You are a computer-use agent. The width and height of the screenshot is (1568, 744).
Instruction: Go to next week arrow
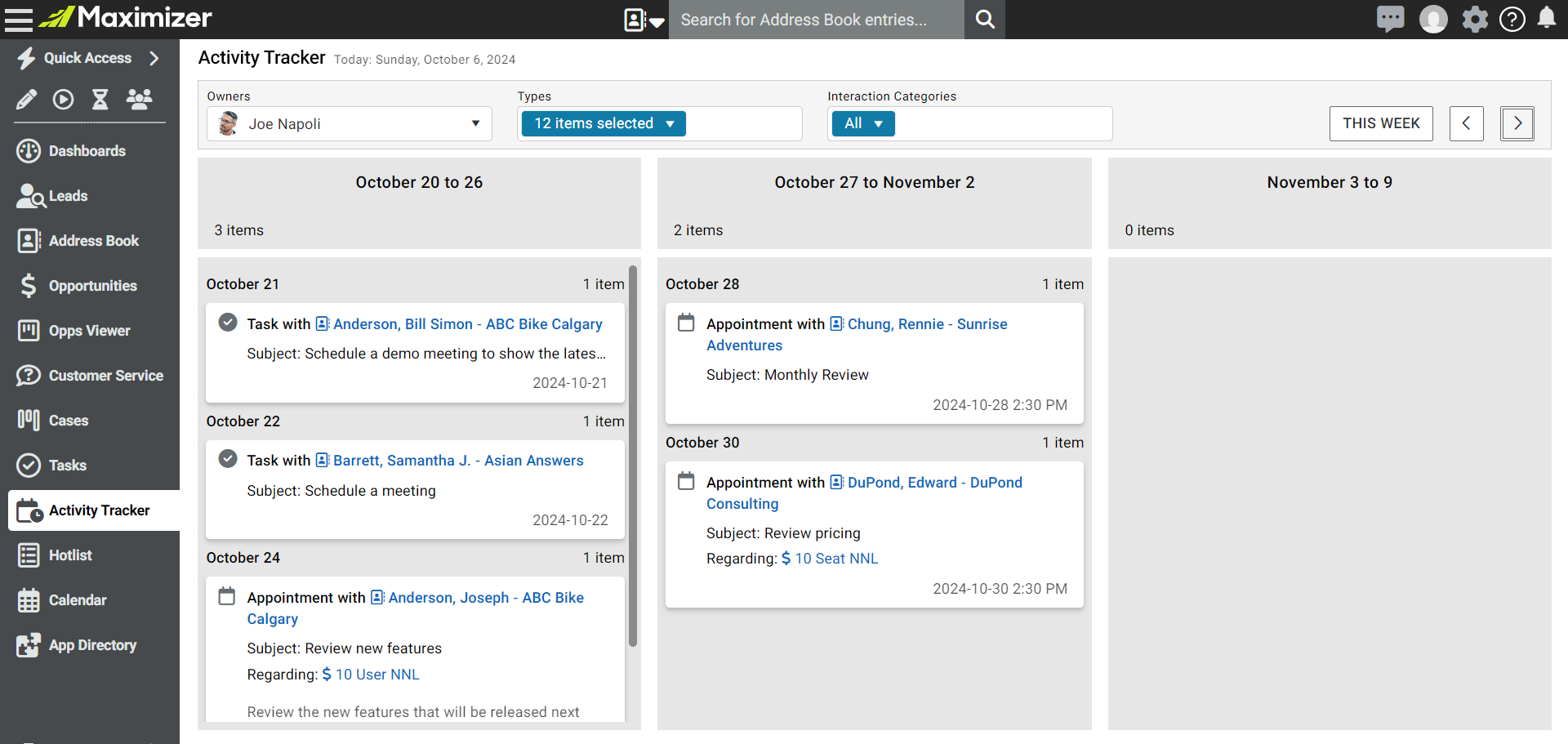point(1517,123)
